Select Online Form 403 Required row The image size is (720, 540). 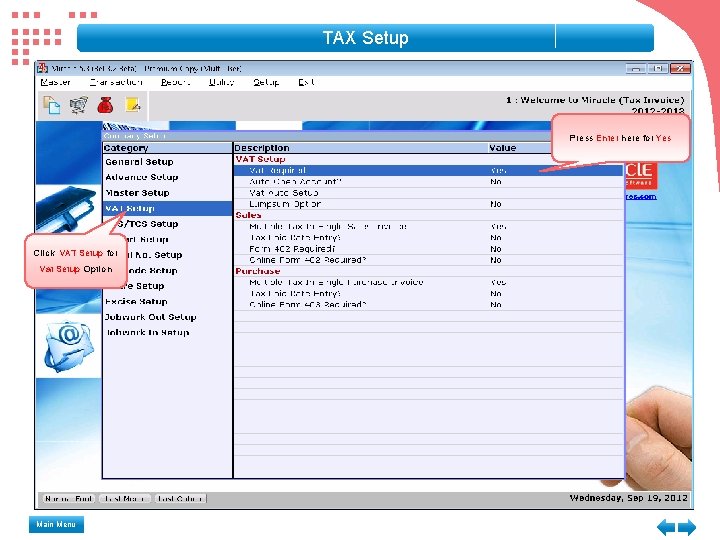click(x=429, y=304)
